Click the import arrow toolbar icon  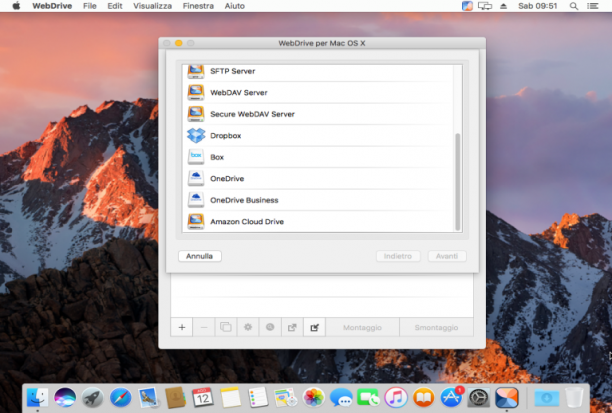click(314, 327)
